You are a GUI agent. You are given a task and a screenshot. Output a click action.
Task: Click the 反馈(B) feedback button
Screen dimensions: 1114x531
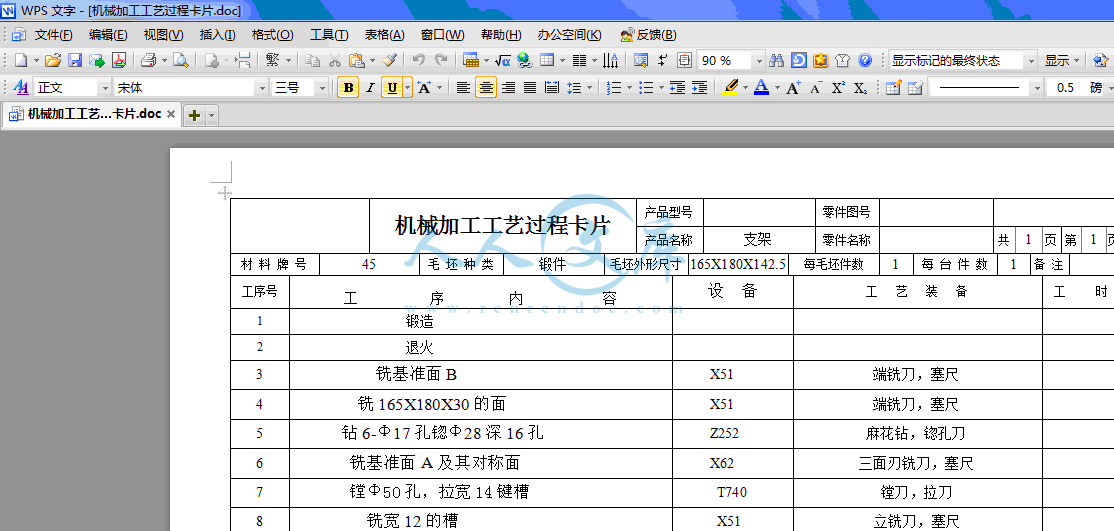pos(648,35)
